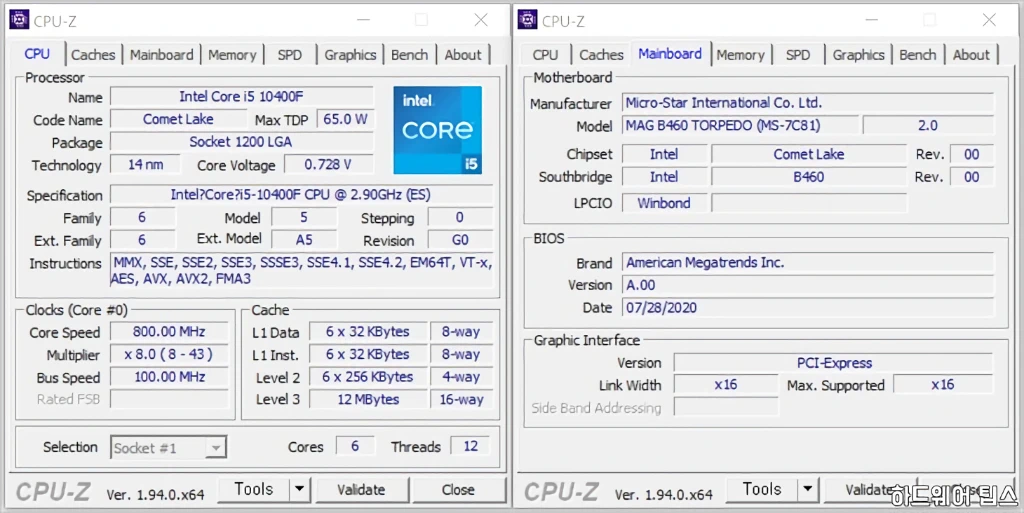Click the processor Name field Intel Core i5 10400F
The width and height of the screenshot is (1024, 513).
coord(242,97)
